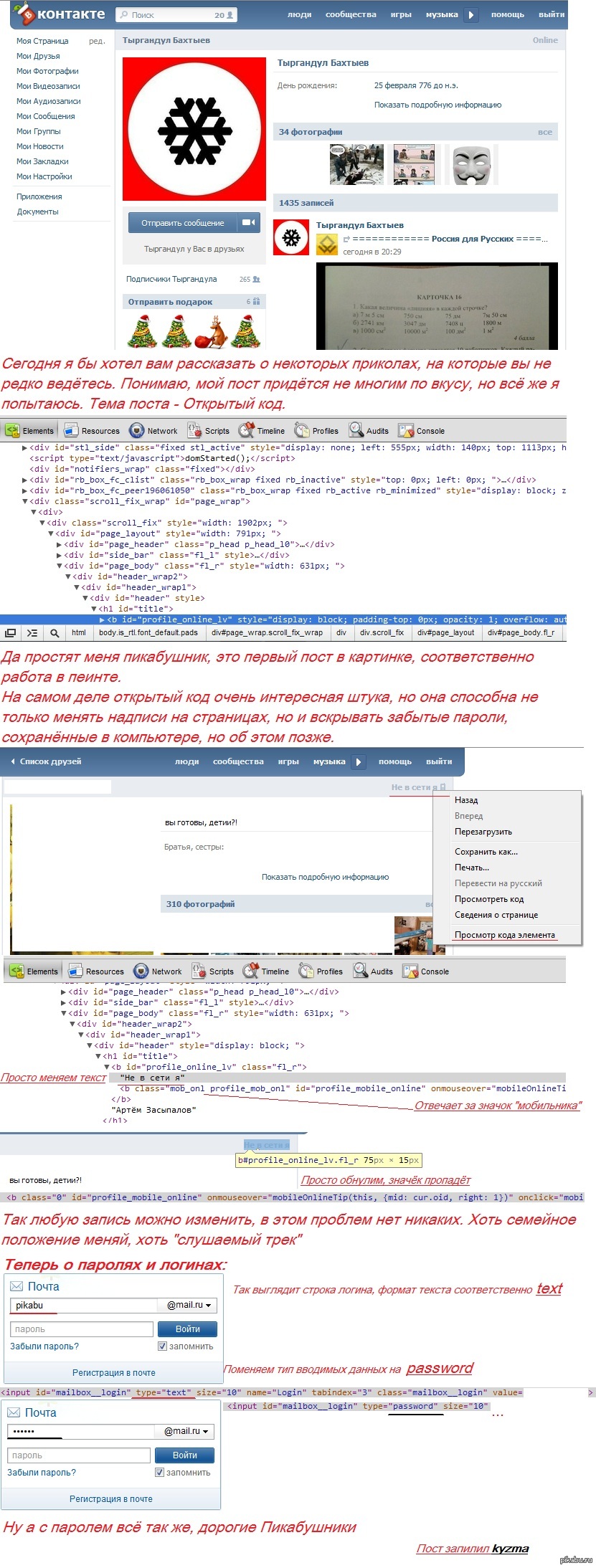Open Elements in the DevTools panel with breadcrumb bar
The height and width of the screenshot is (1568, 596).
(30, 430)
